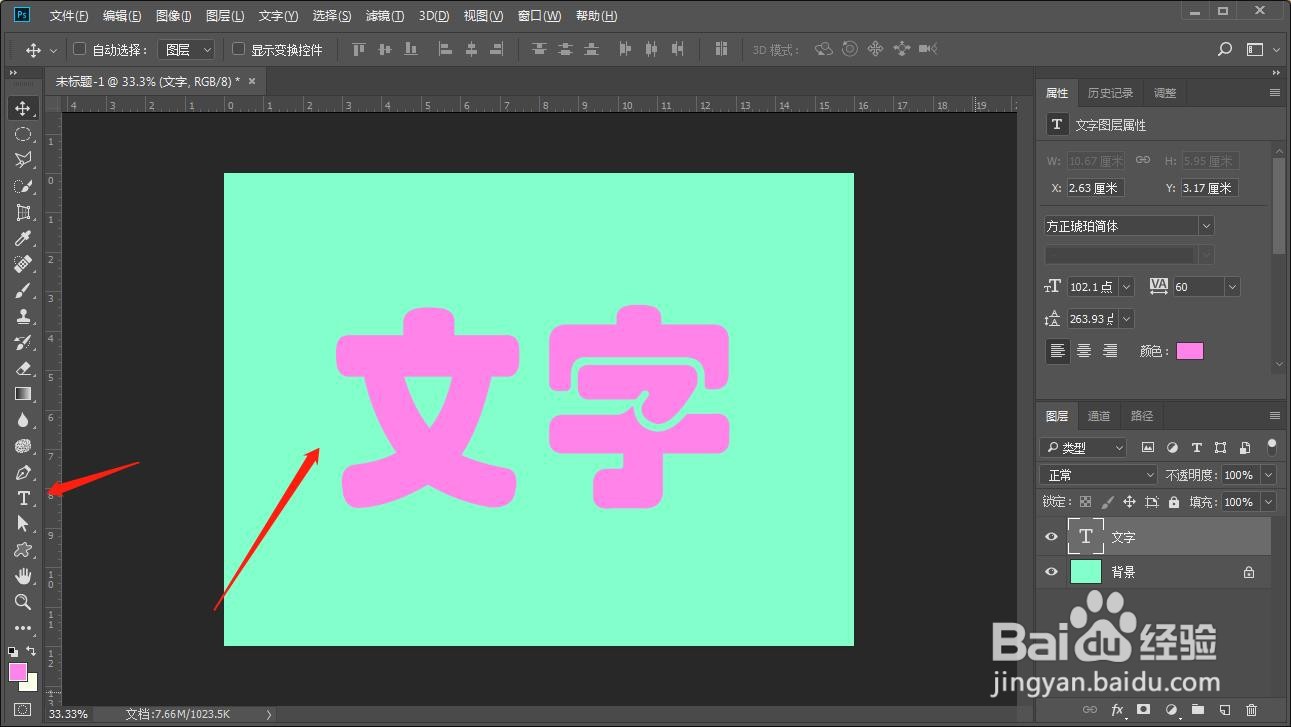Screen dimensions: 1291x727
Task: Select the Quick Selection tool
Action: 23,186
